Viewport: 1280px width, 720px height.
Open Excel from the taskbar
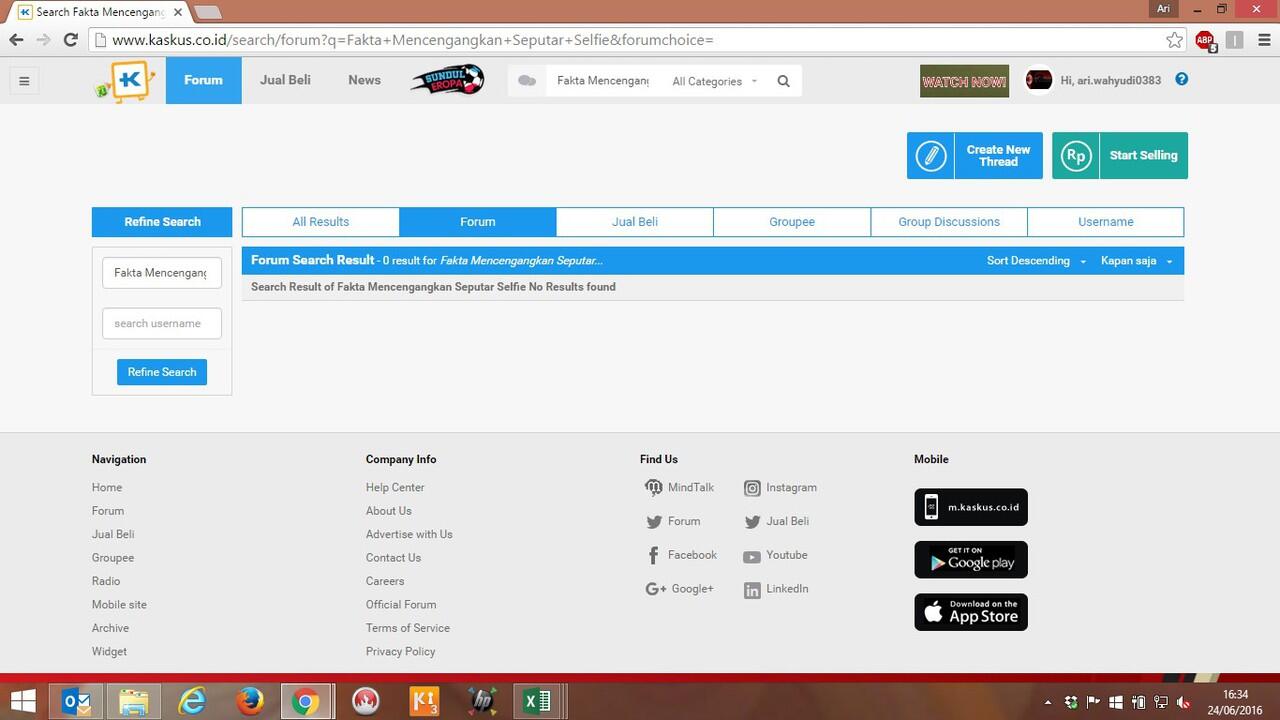click(537, 702)
